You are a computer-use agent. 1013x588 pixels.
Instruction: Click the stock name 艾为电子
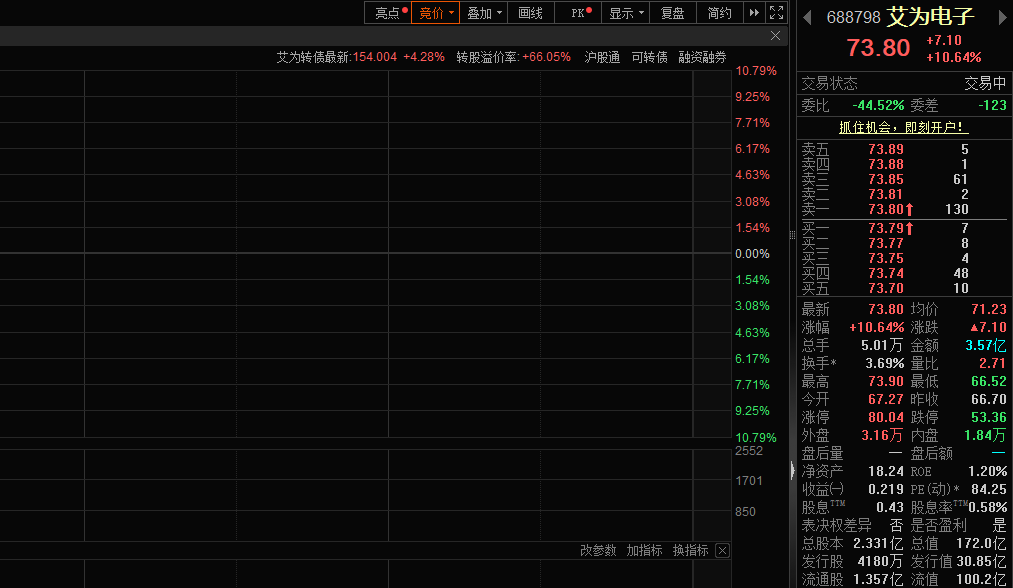(x=930, y=17)
